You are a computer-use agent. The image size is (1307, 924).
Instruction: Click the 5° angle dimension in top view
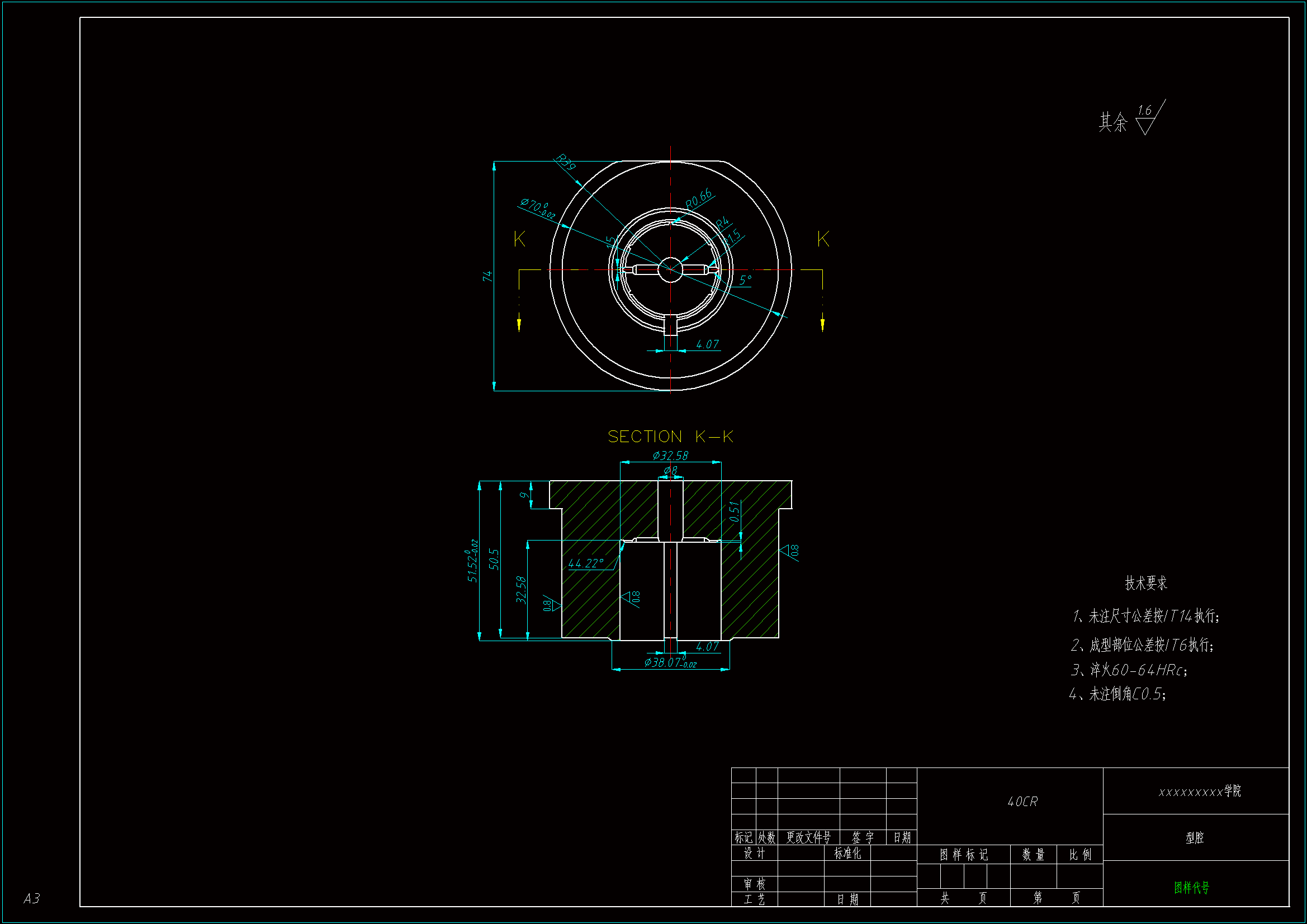[745, 280]
